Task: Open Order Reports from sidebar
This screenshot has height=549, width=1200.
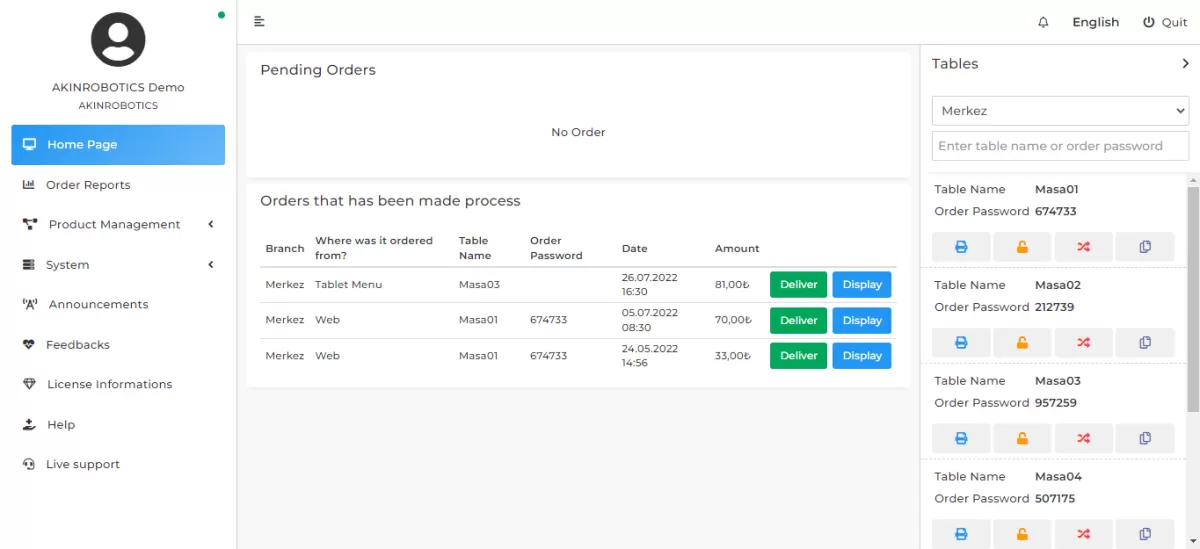Action: point(88,185)
